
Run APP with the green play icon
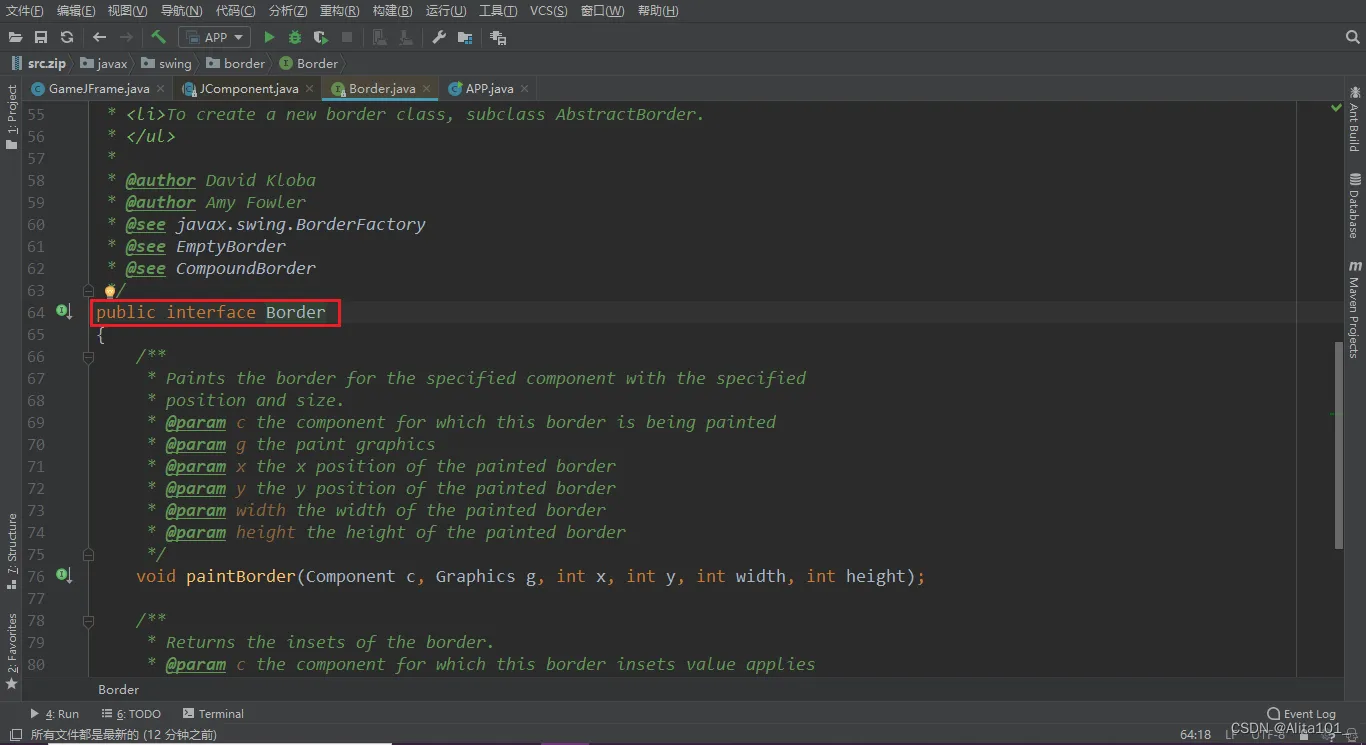coord(269,37)
